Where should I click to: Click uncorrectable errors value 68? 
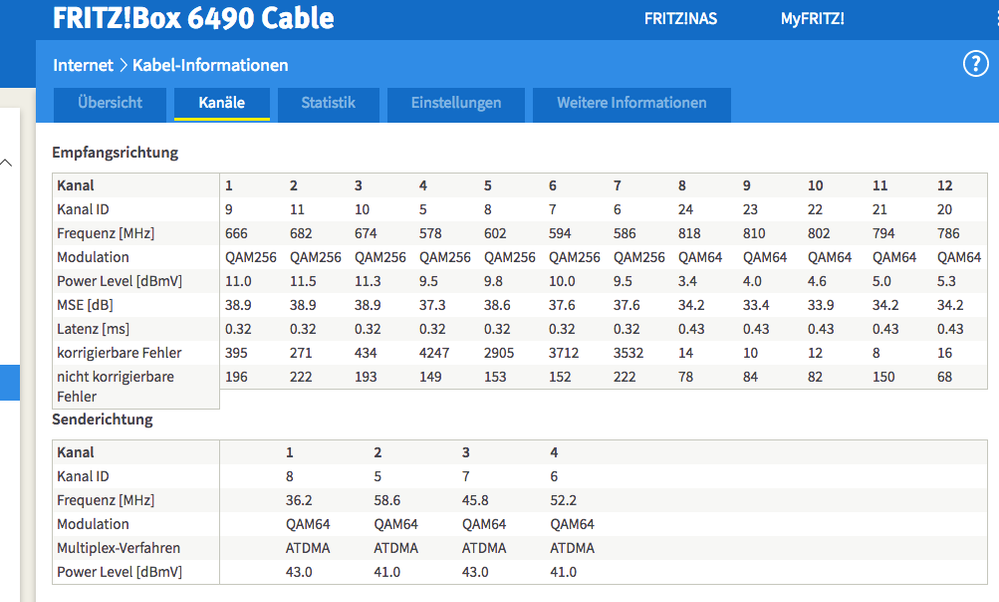944,377
